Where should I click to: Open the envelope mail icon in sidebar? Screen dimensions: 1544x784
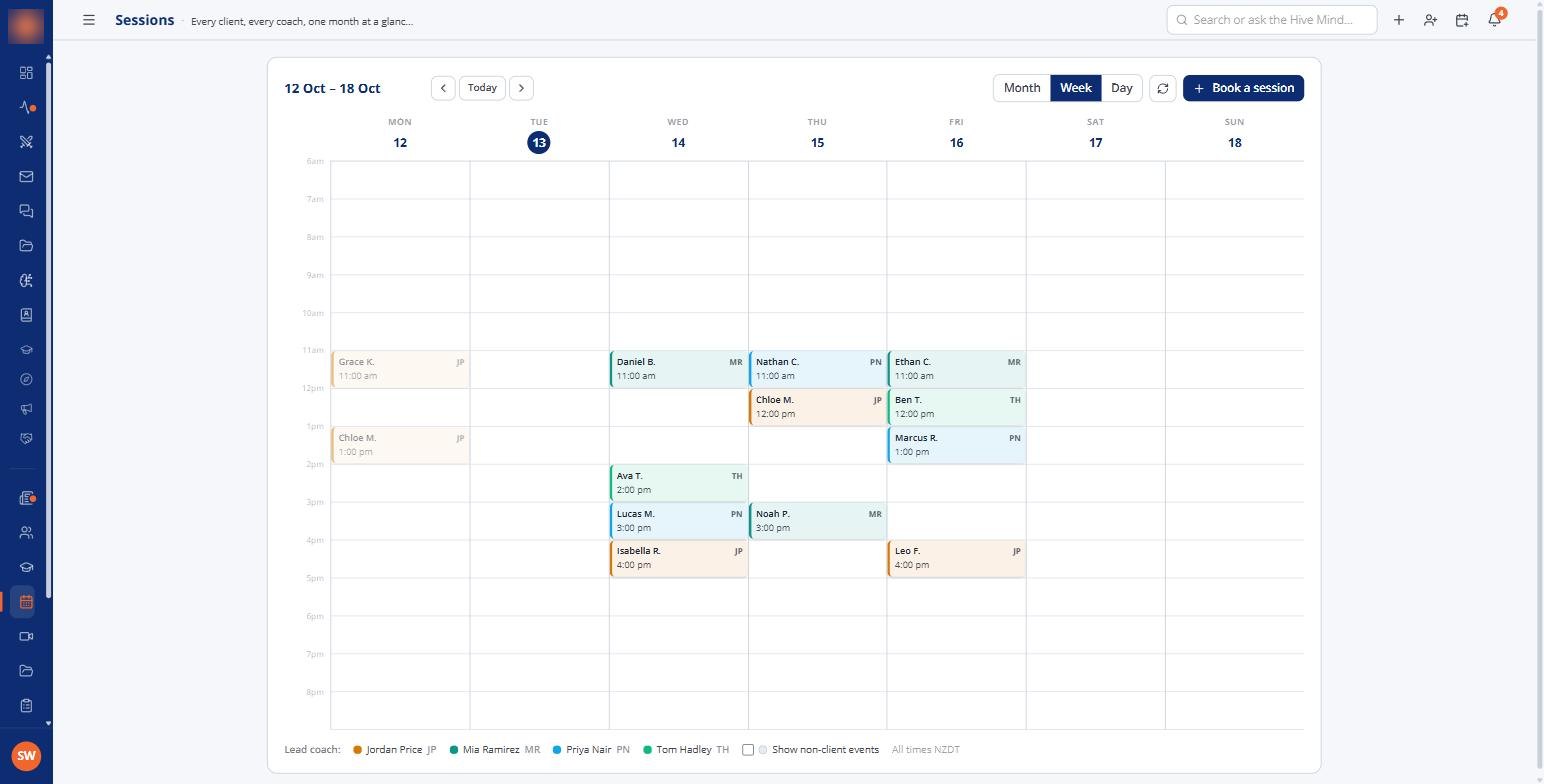(26, 177)
